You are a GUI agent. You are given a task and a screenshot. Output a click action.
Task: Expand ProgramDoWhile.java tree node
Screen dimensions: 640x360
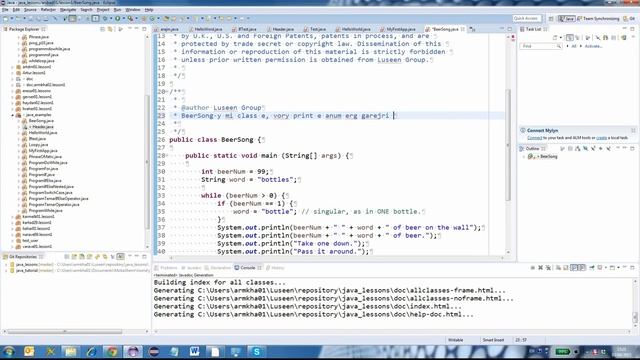[19, 163]
